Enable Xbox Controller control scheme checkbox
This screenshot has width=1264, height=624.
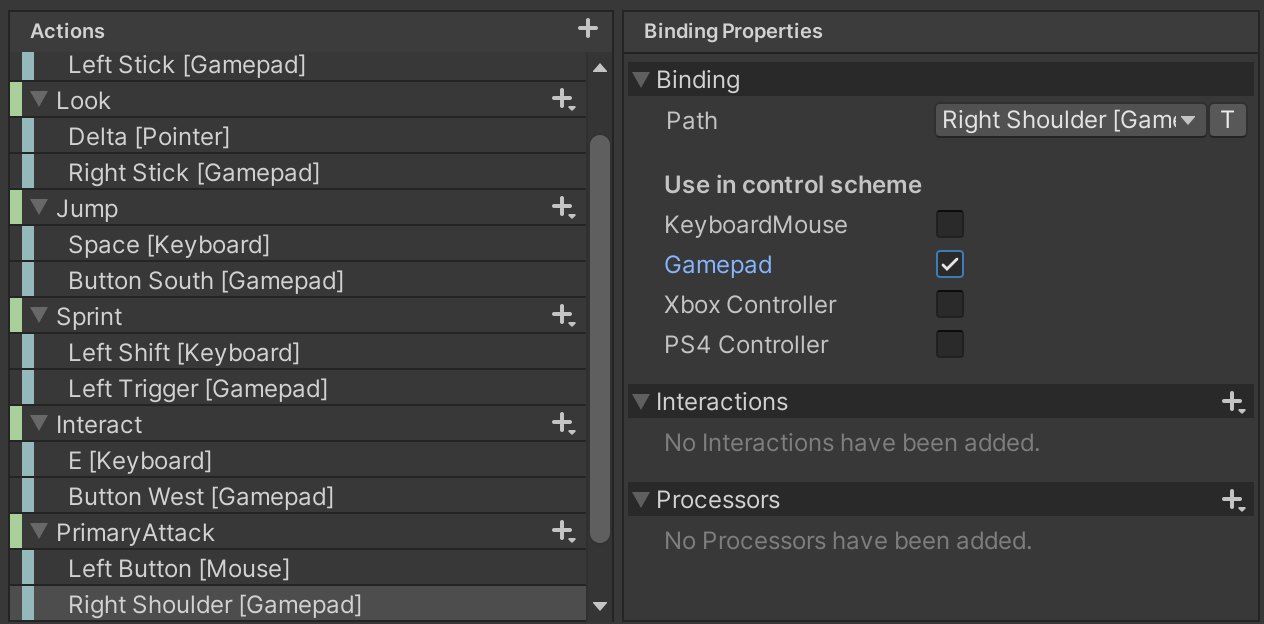click(949, 304)
